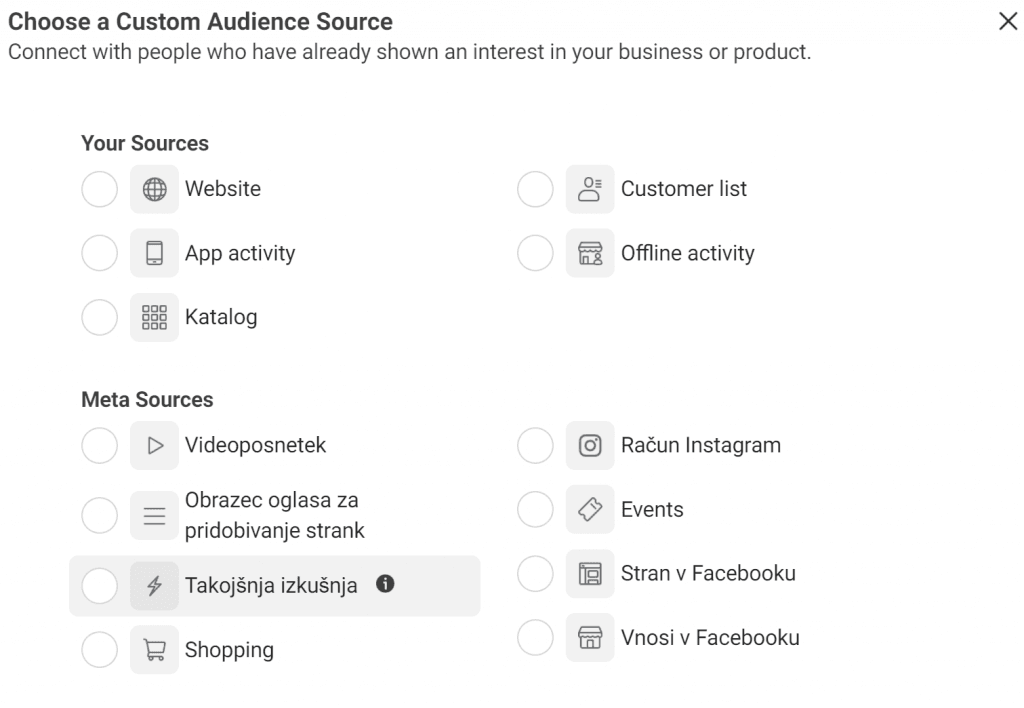1024x708 pixels.
Task: Click the Shopping cart icon
Action: [154, 650]
